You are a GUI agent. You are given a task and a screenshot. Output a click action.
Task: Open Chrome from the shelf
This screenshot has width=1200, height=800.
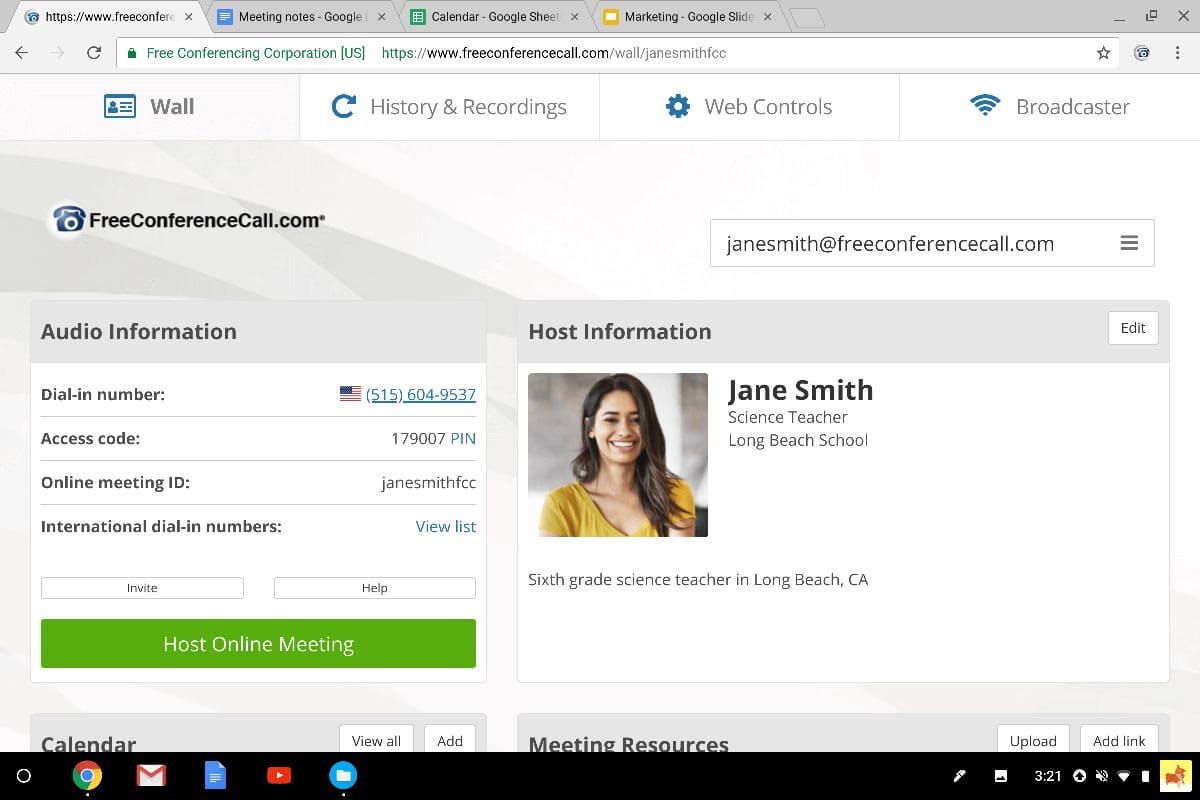[87, 775]
